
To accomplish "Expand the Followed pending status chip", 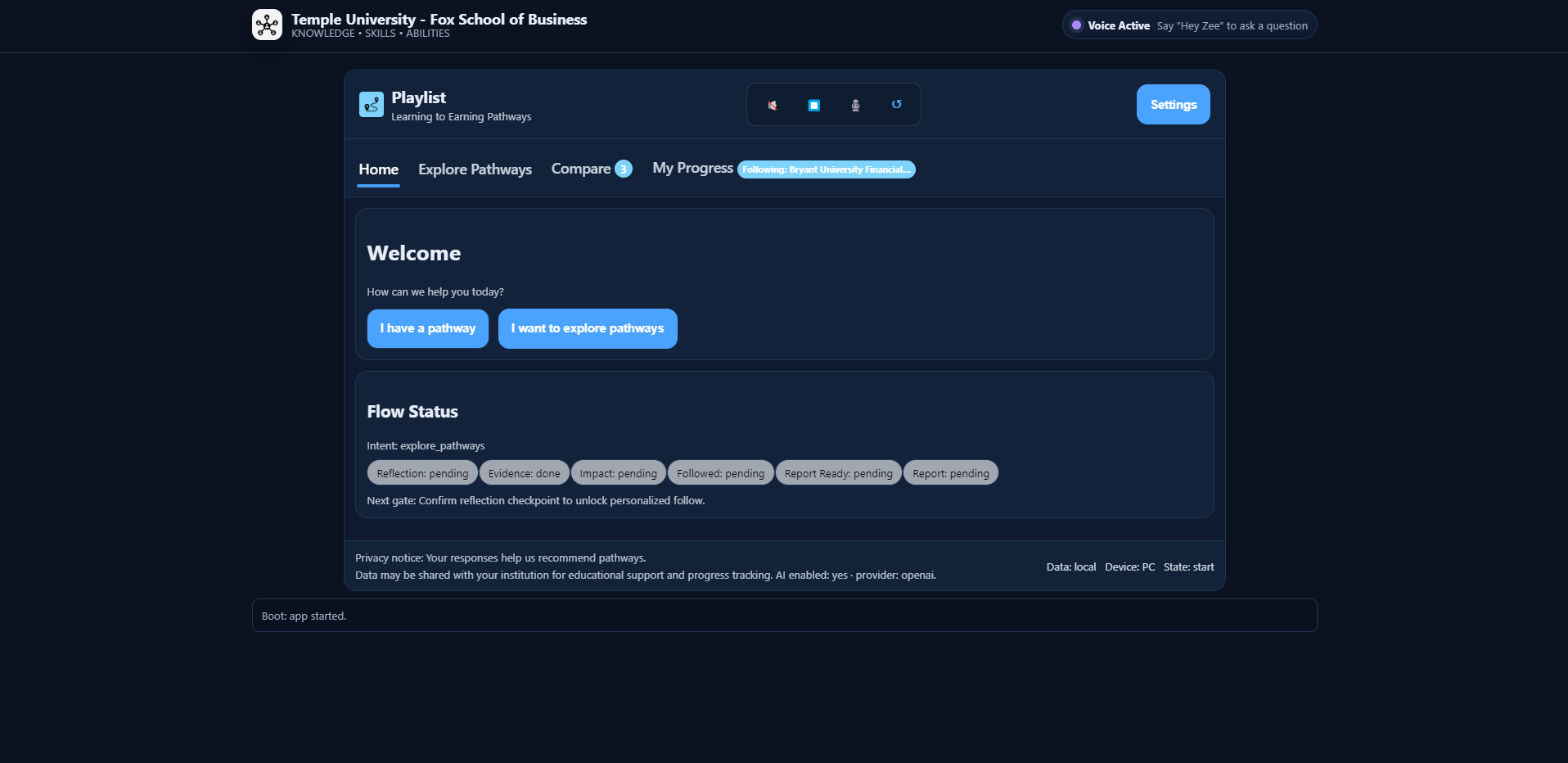I will click(720, 472).
